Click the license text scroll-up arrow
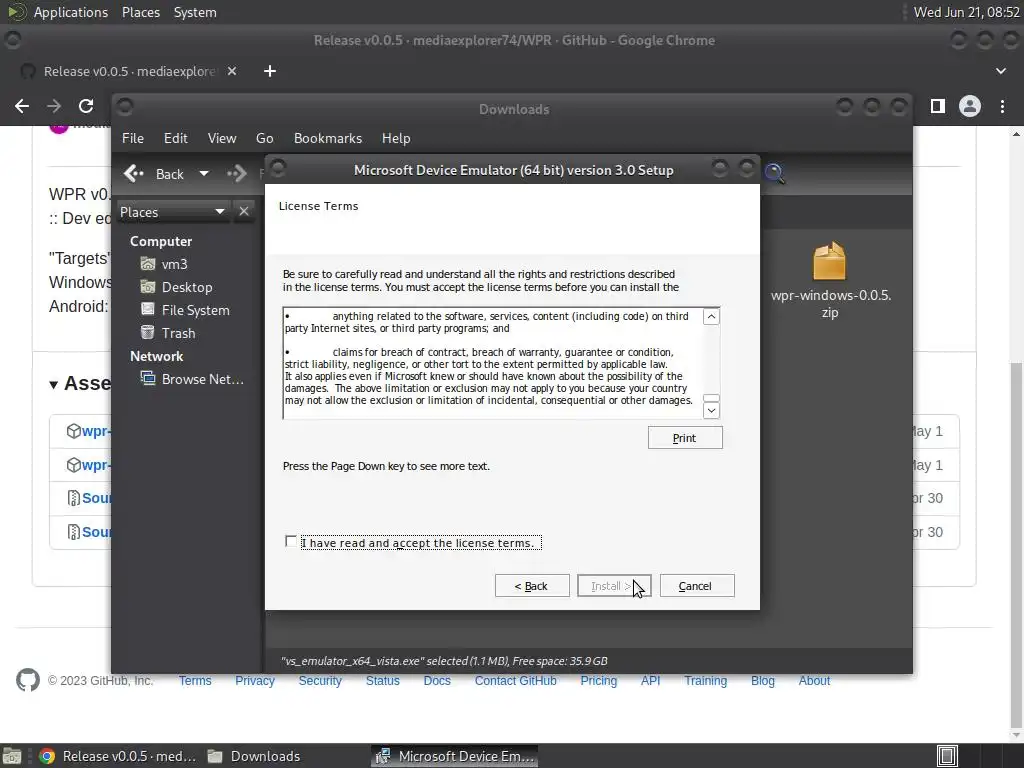The width and height of the screenshot is (1024, 768). coord(711,317)
